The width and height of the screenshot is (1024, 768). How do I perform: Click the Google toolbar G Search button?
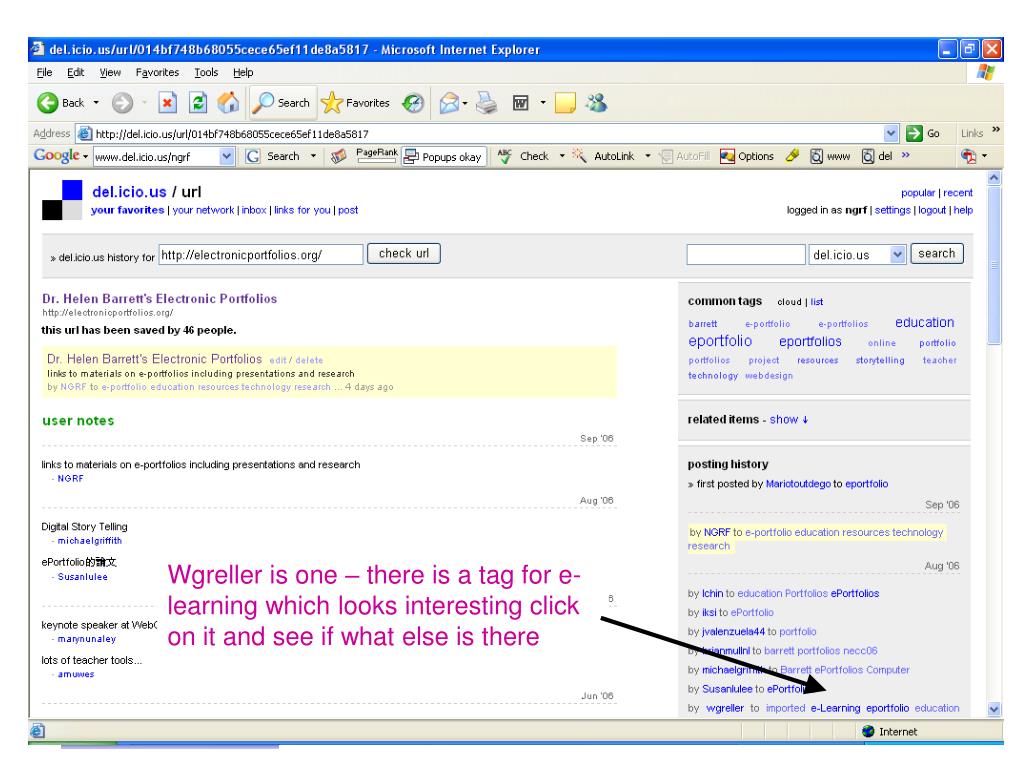pyautogui.click(x=272, y=156)
